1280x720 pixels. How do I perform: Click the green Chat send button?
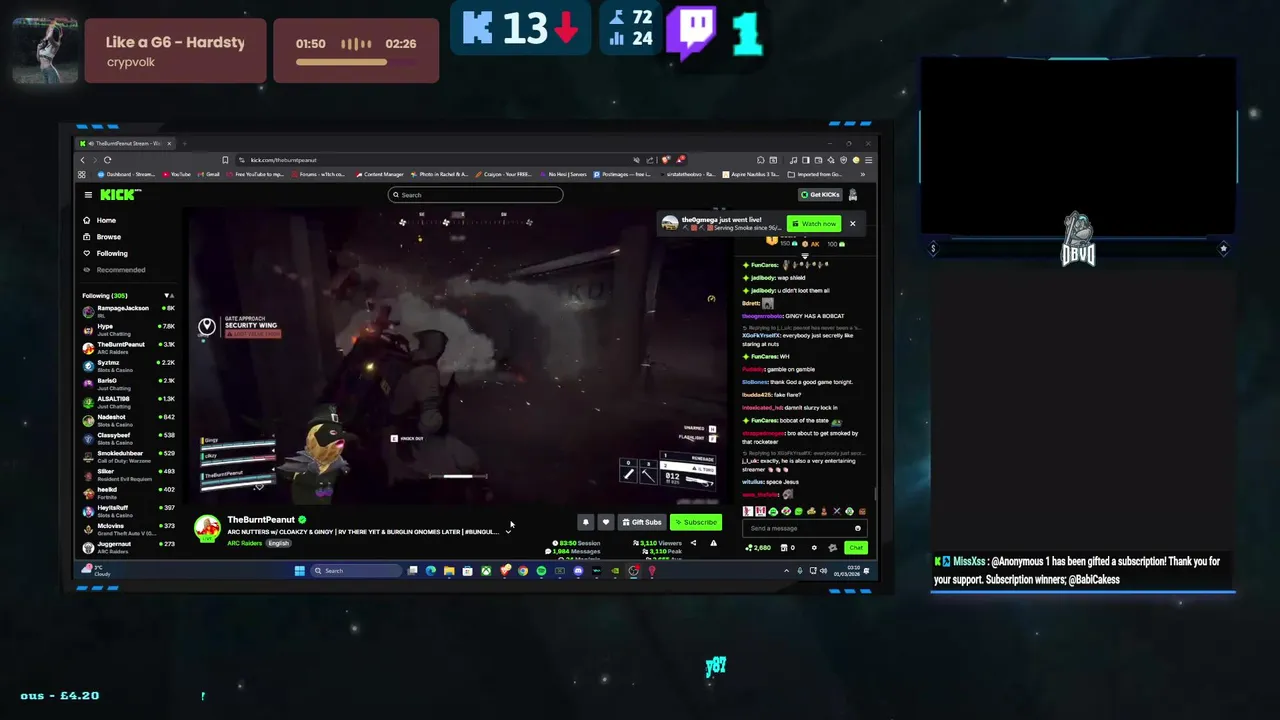click(856, 547)
